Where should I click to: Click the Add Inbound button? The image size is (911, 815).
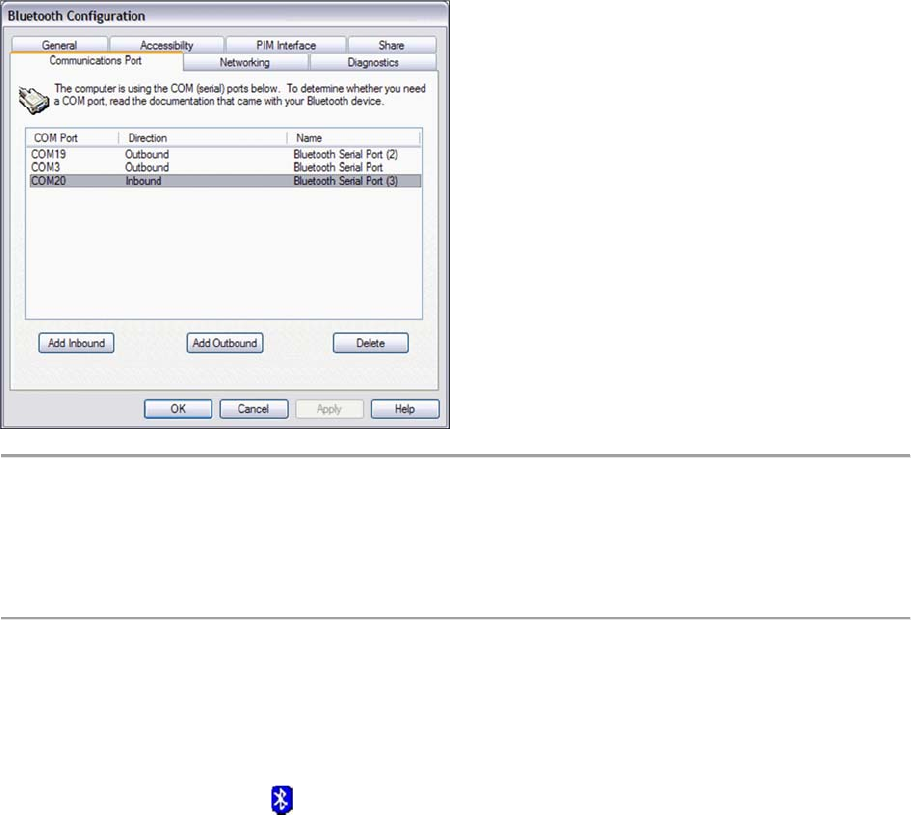click(x=76, y=343)
